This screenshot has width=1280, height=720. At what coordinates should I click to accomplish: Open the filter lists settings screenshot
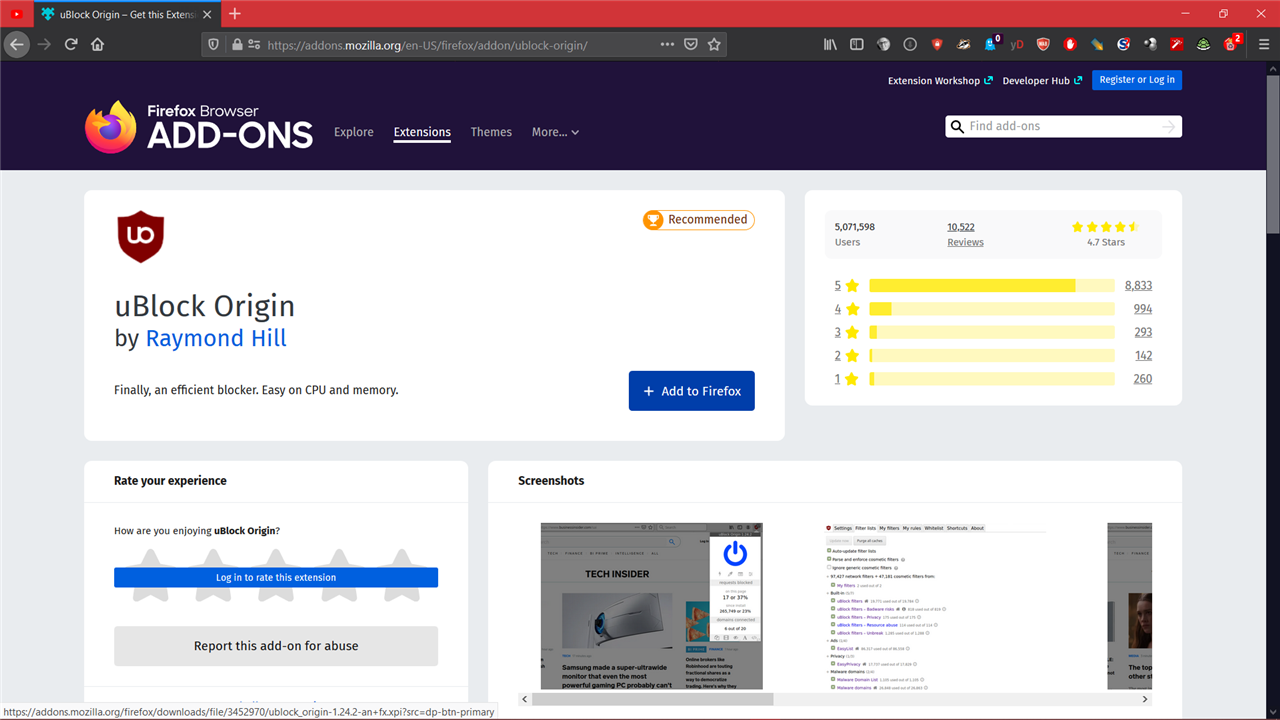935,606
